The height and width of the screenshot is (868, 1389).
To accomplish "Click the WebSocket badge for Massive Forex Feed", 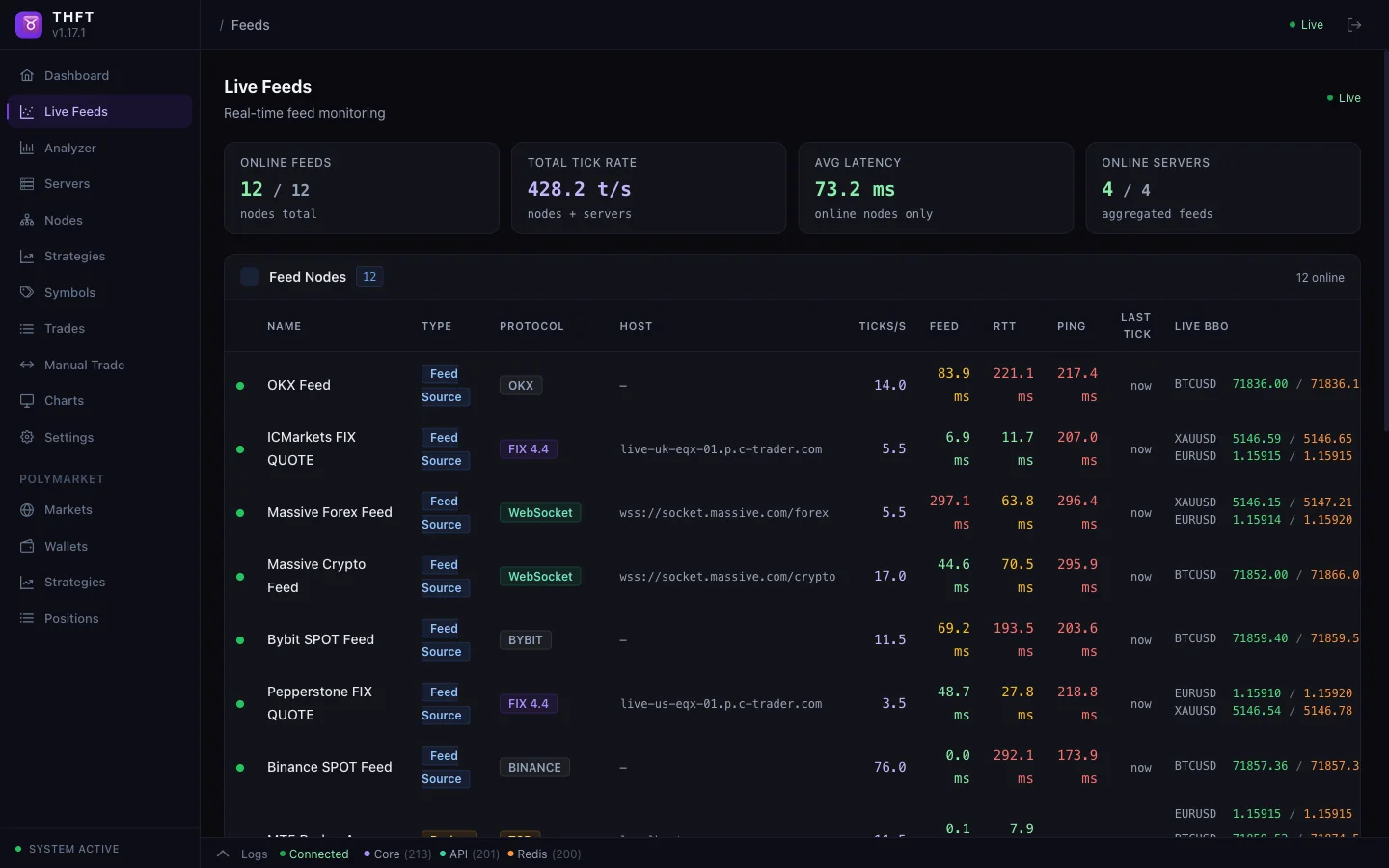I will [540, 513].
